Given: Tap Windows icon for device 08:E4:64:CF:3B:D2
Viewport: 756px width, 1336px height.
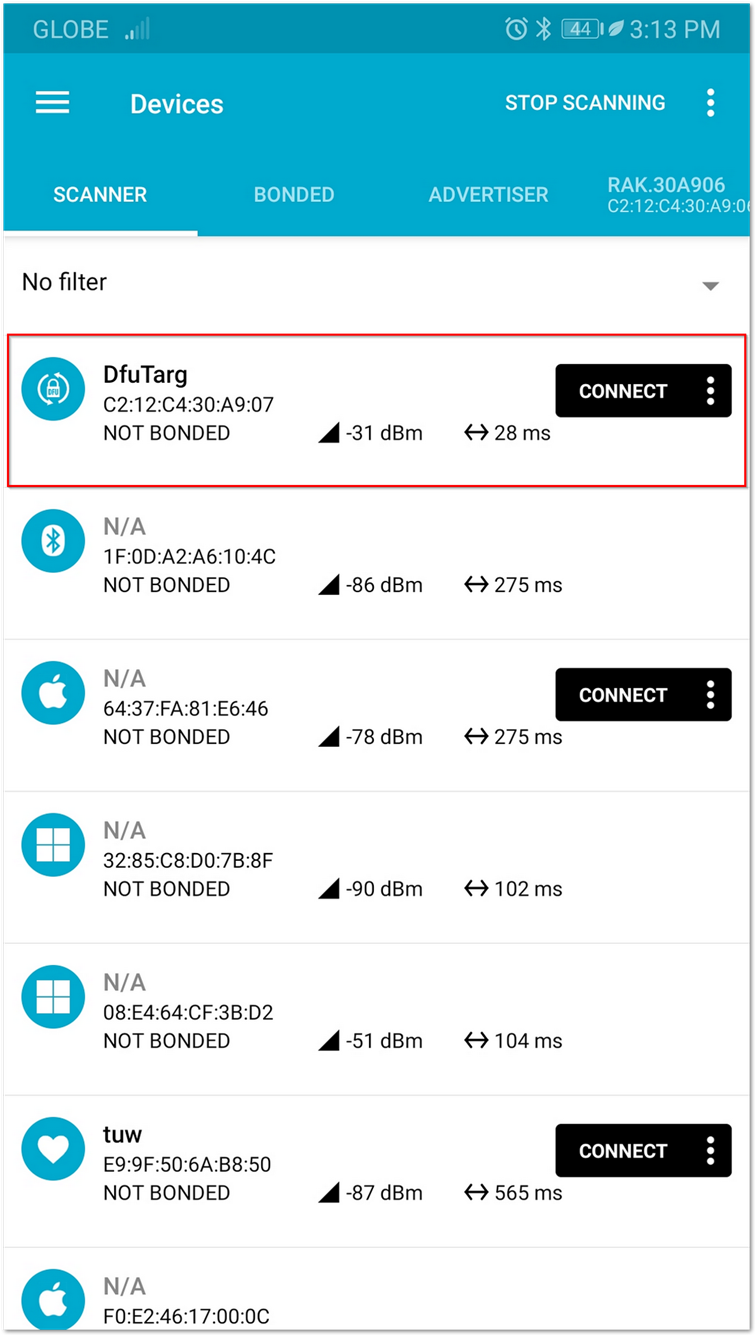Looking at the screenshot, I should tap(54, 998).
